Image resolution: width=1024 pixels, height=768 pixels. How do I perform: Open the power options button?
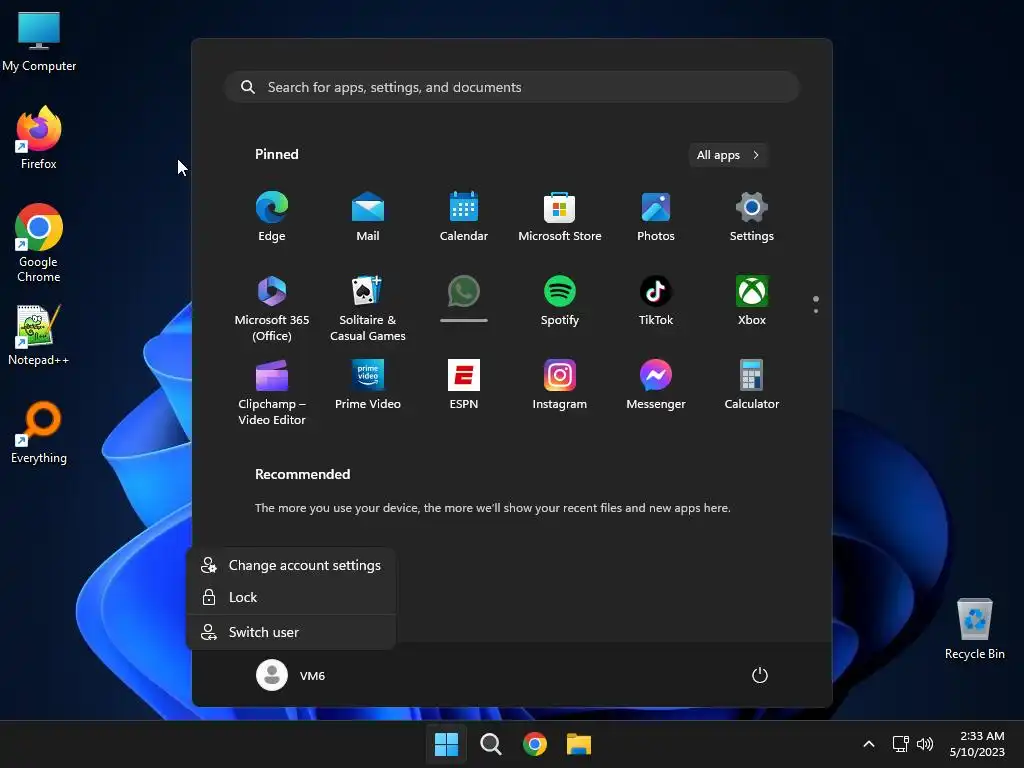760,675
